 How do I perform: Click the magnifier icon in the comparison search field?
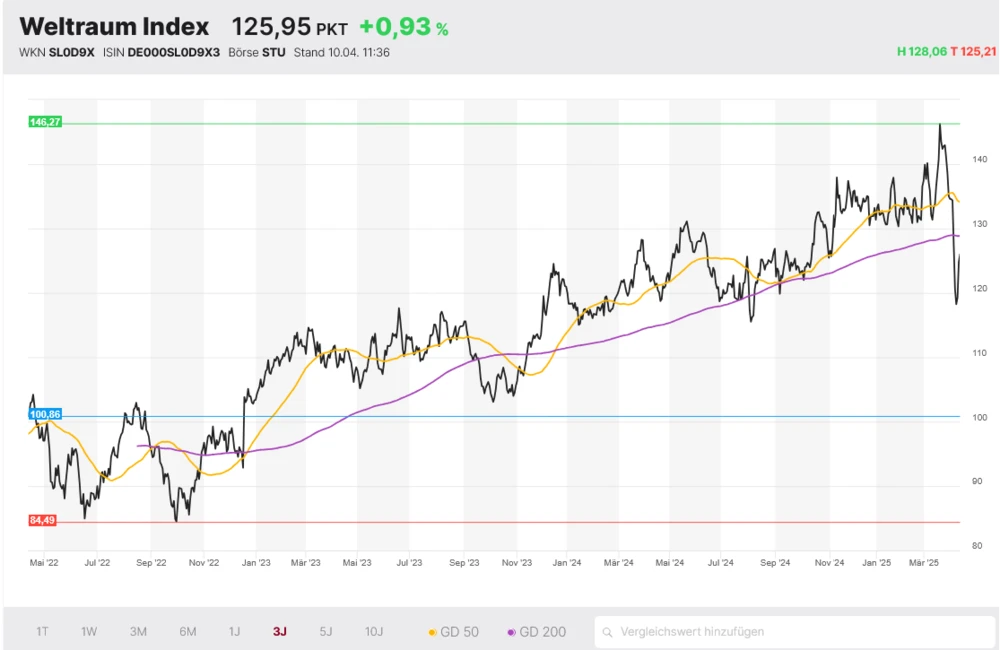point(607,632)
